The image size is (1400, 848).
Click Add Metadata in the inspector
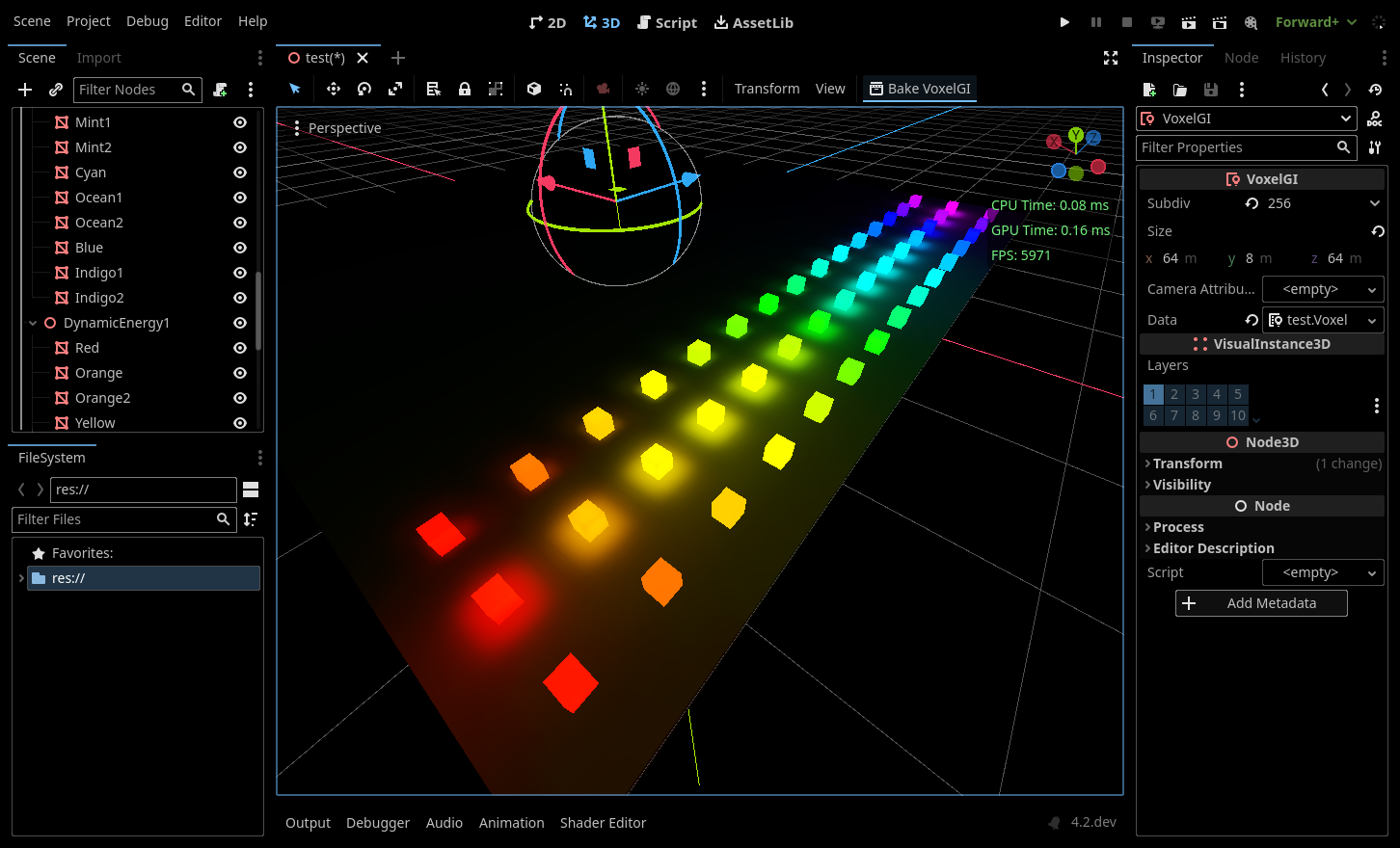pos(1261,602)
